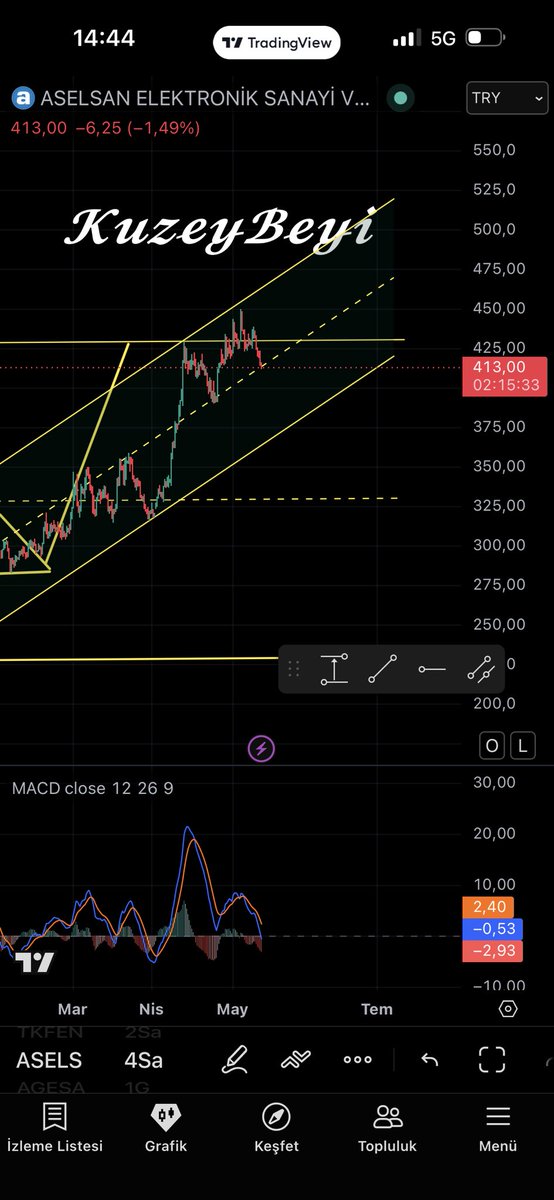554x1200 pixels.
Task: Go to İzleme Listesi tab
Action: (55, 1128)
